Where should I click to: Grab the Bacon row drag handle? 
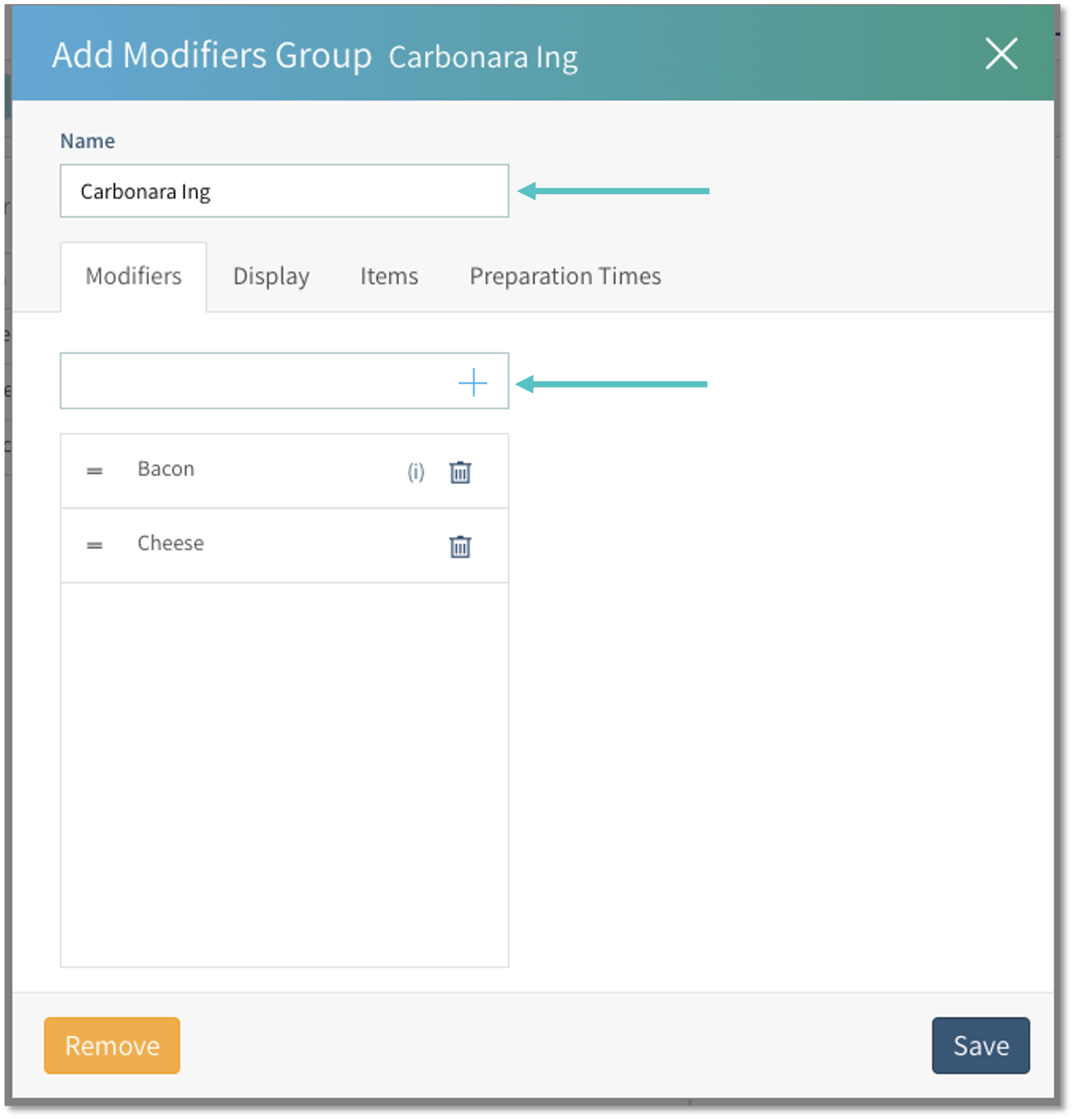tap(94, 471)
